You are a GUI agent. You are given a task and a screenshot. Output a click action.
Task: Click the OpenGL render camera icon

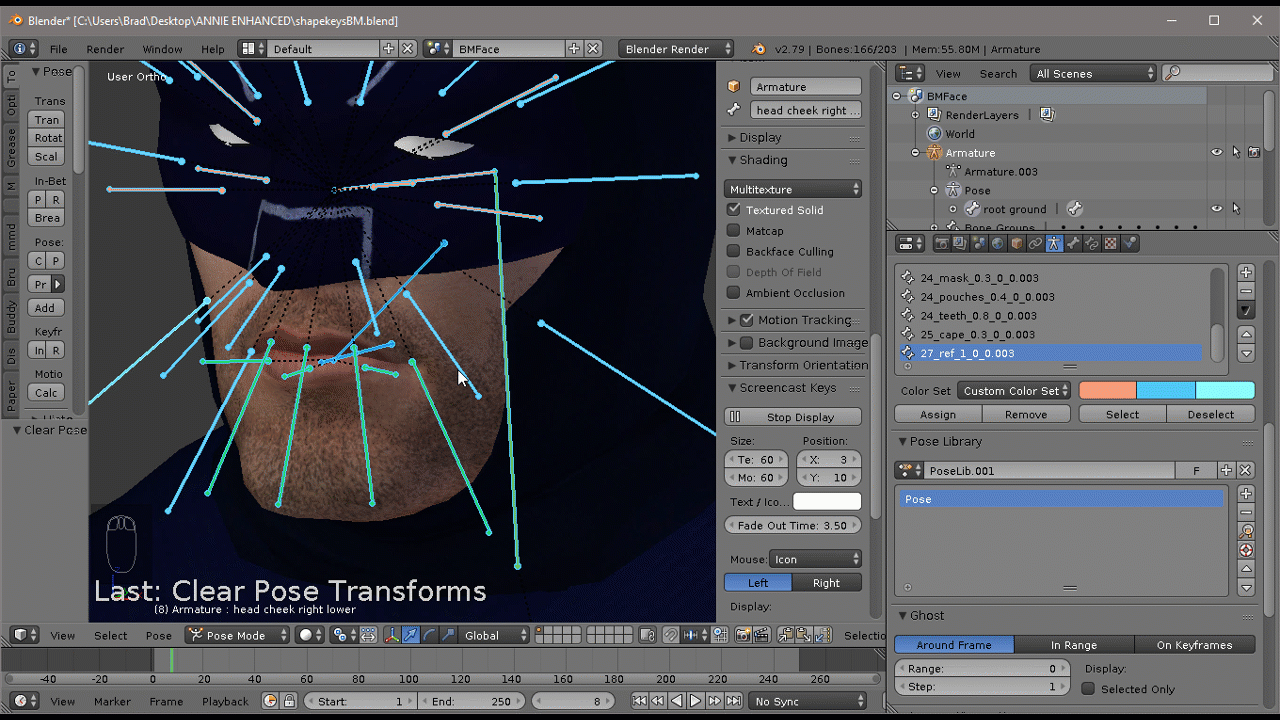743,635
